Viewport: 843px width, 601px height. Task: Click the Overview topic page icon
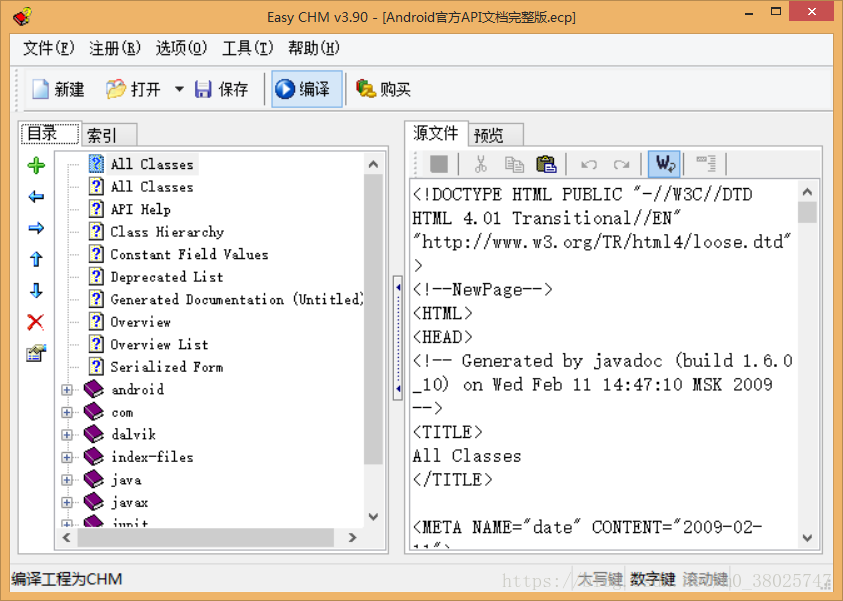tap(96, 321)
